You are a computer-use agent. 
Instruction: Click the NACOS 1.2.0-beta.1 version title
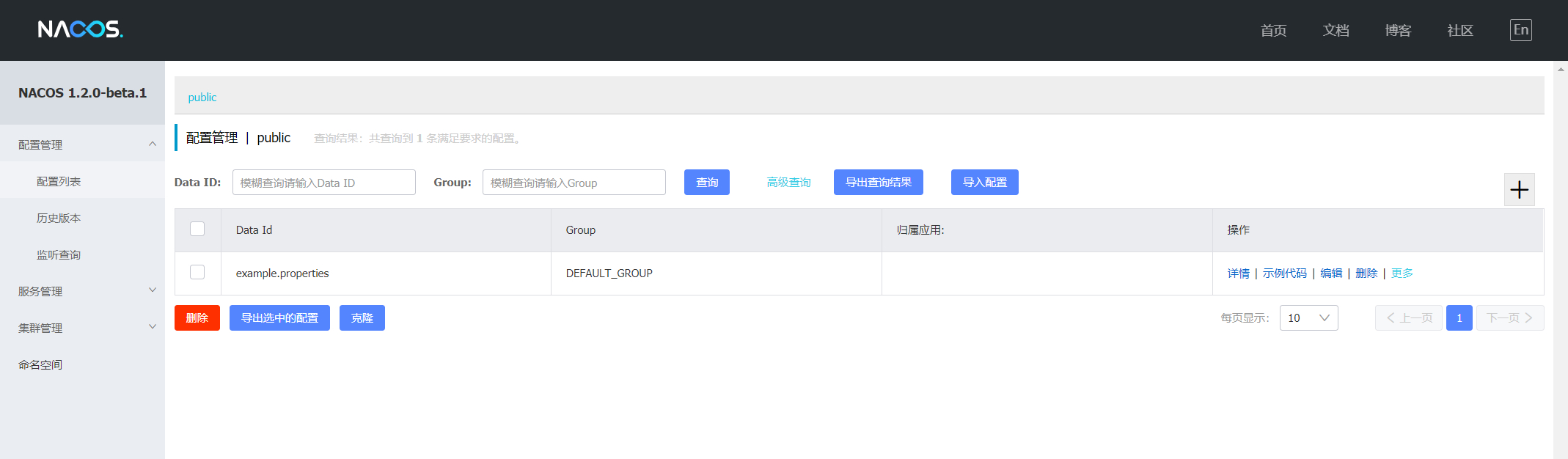(82, 92)
